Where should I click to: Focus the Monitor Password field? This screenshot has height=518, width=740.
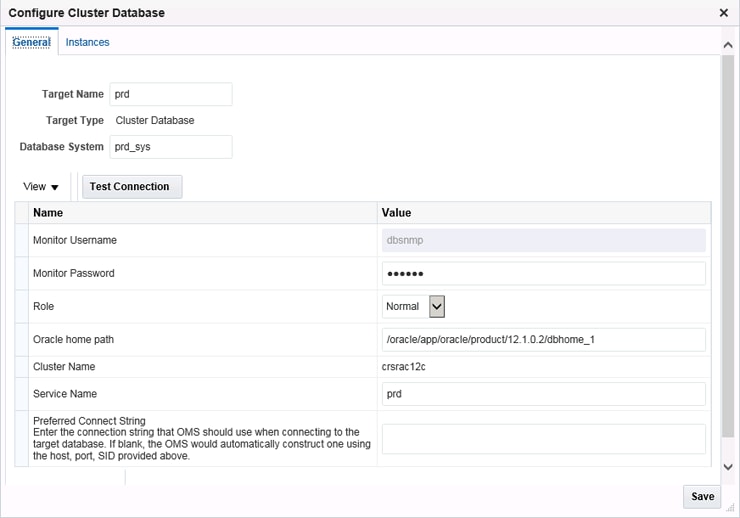543,273
